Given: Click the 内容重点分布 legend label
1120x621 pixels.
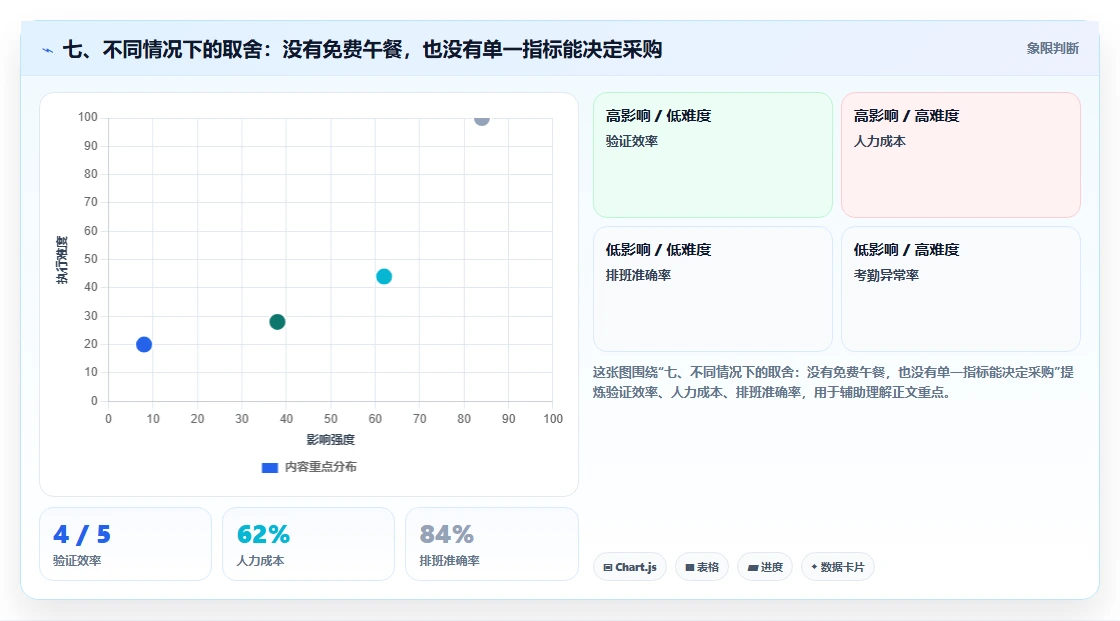Looking at the screenshot, I should coord(321,467).
